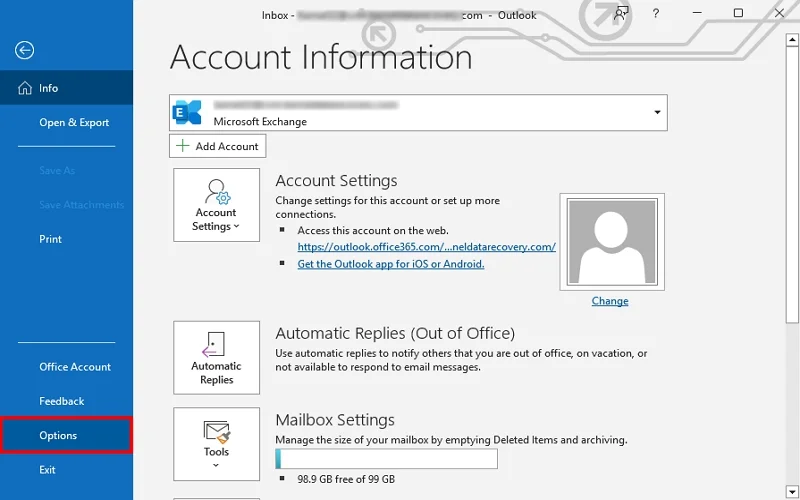This screenshot has height=500, width=800.
Task: Click Change under the profile photo
Action: [610, 301]
